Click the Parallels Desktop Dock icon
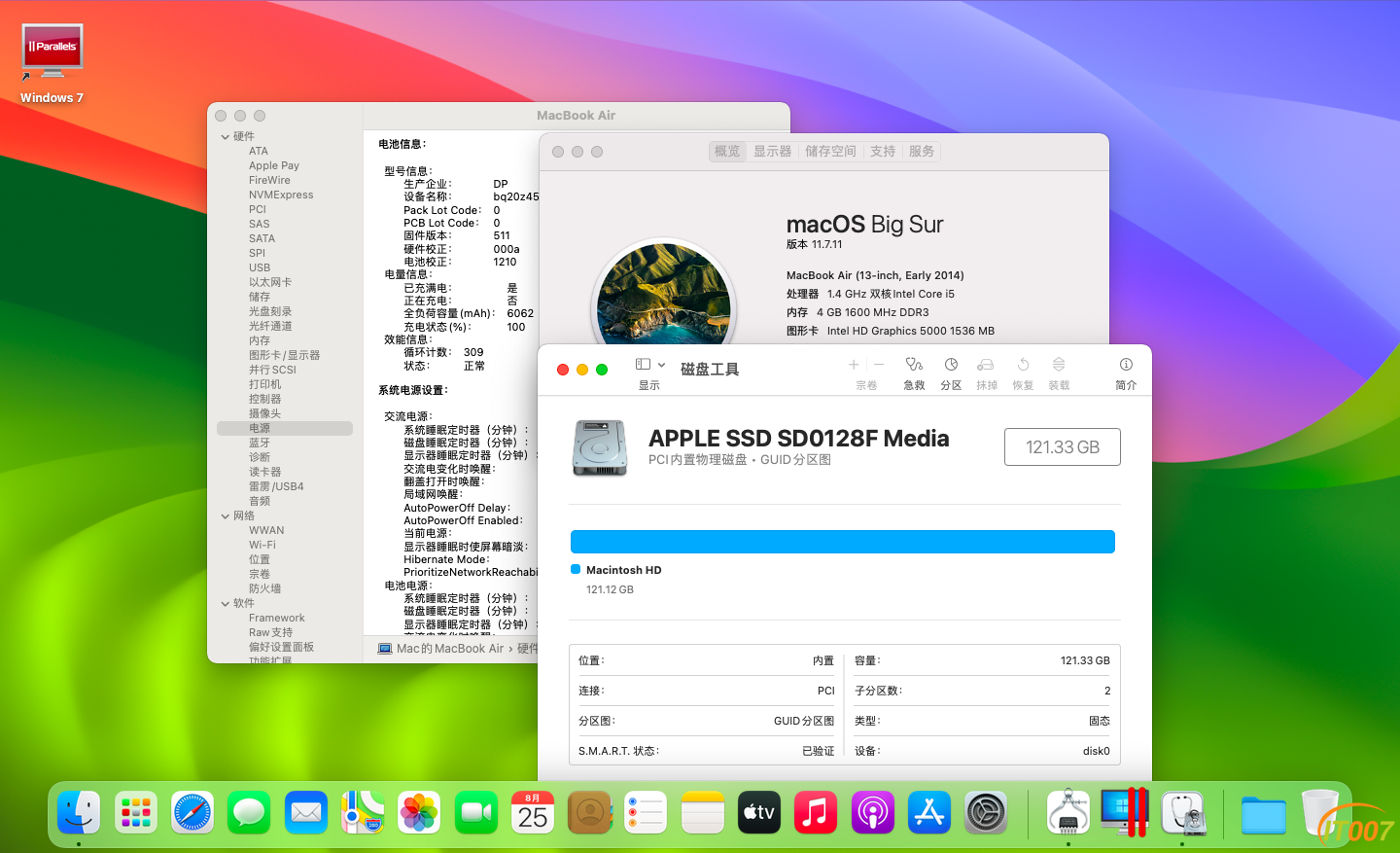Viewport: 1400px width, 853px height. coord(1125,812)
